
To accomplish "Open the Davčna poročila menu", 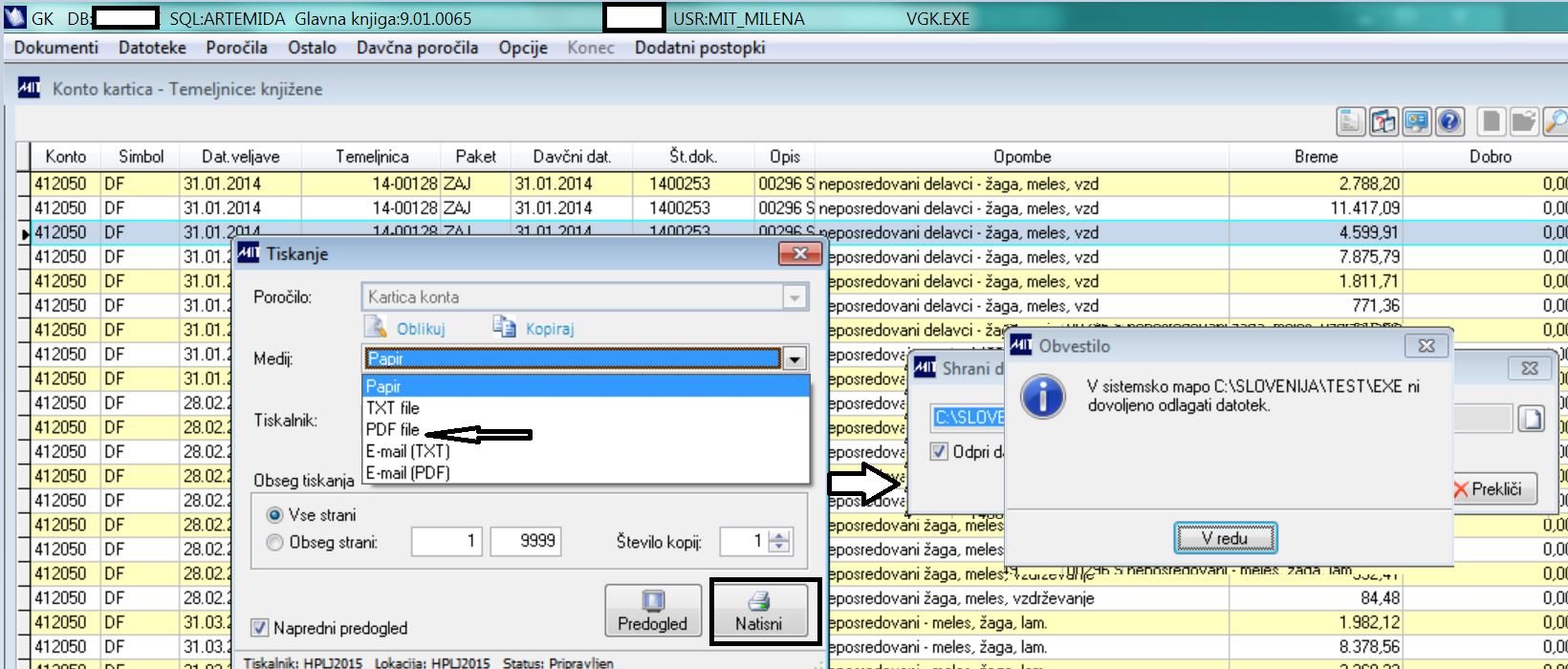I will (417, 48).
